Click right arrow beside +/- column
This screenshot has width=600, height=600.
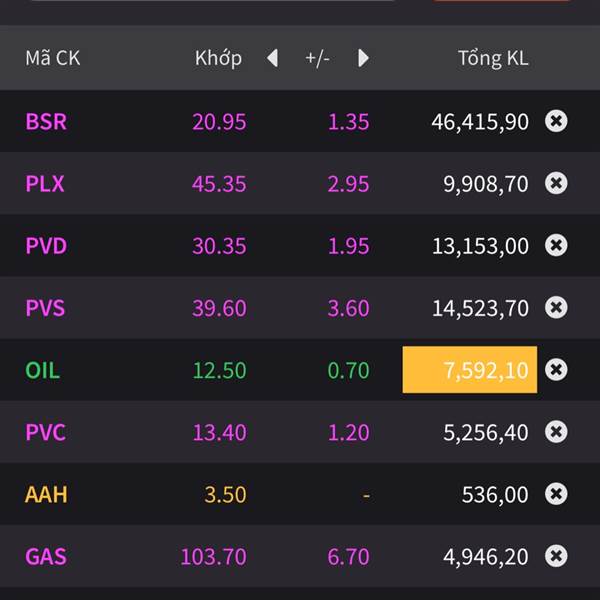(363, 58)
